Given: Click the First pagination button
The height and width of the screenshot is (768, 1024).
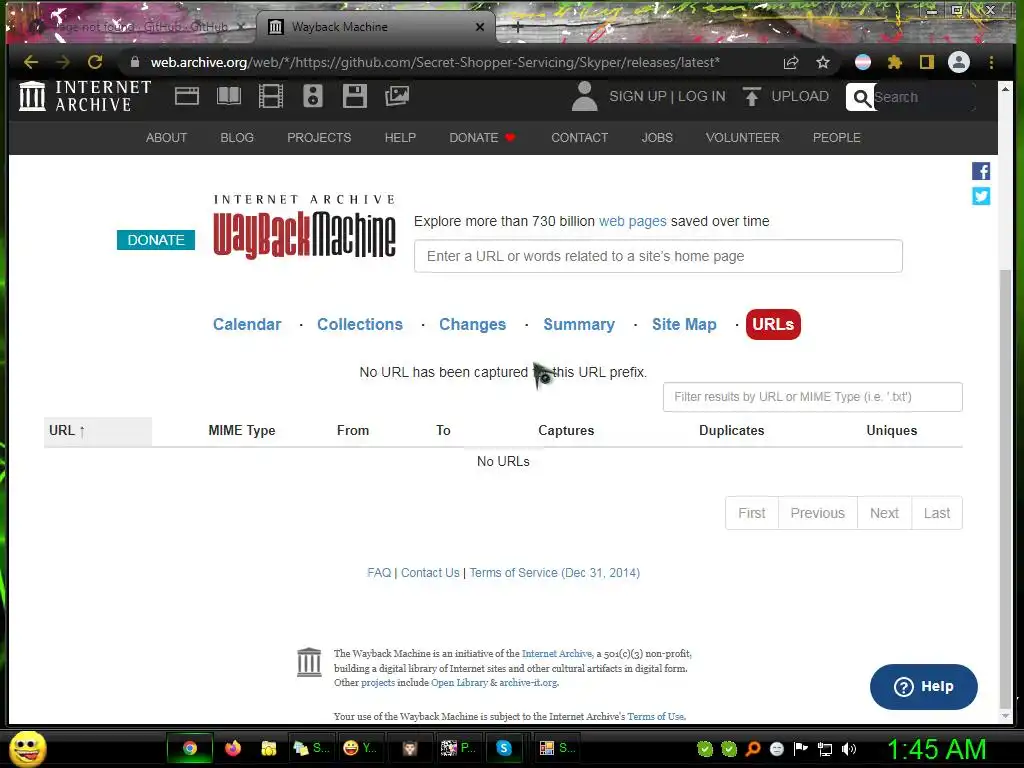Looking at the screenshot, I should pos(752,513).
